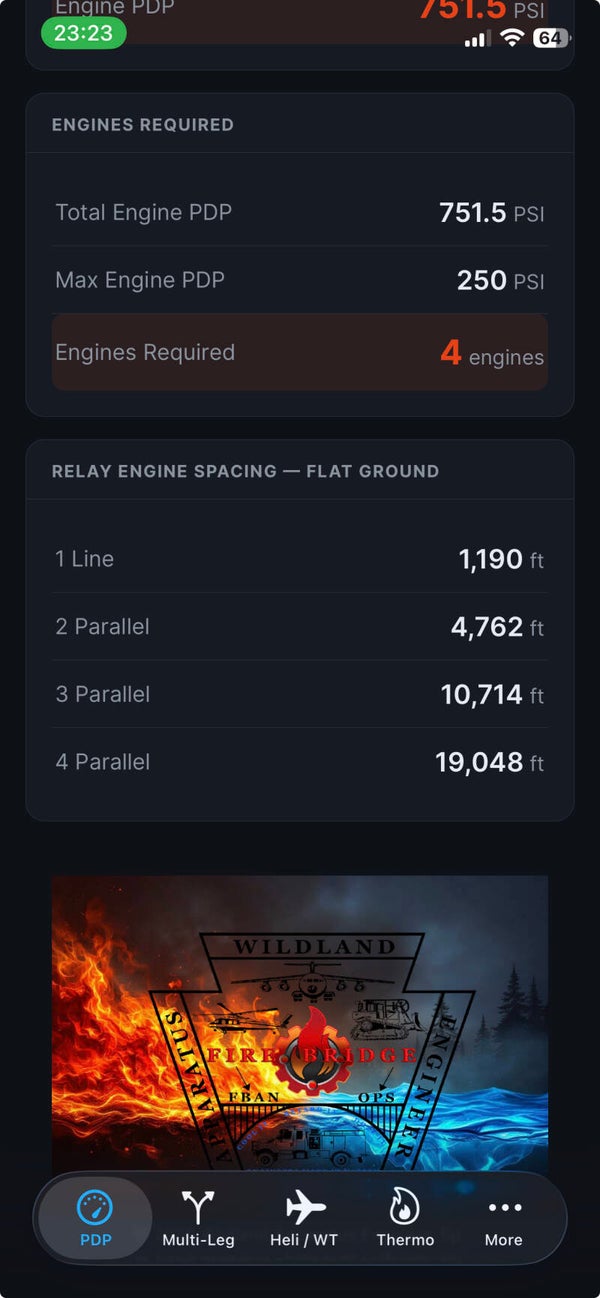Tap the battery level indicator

(551, 38)
